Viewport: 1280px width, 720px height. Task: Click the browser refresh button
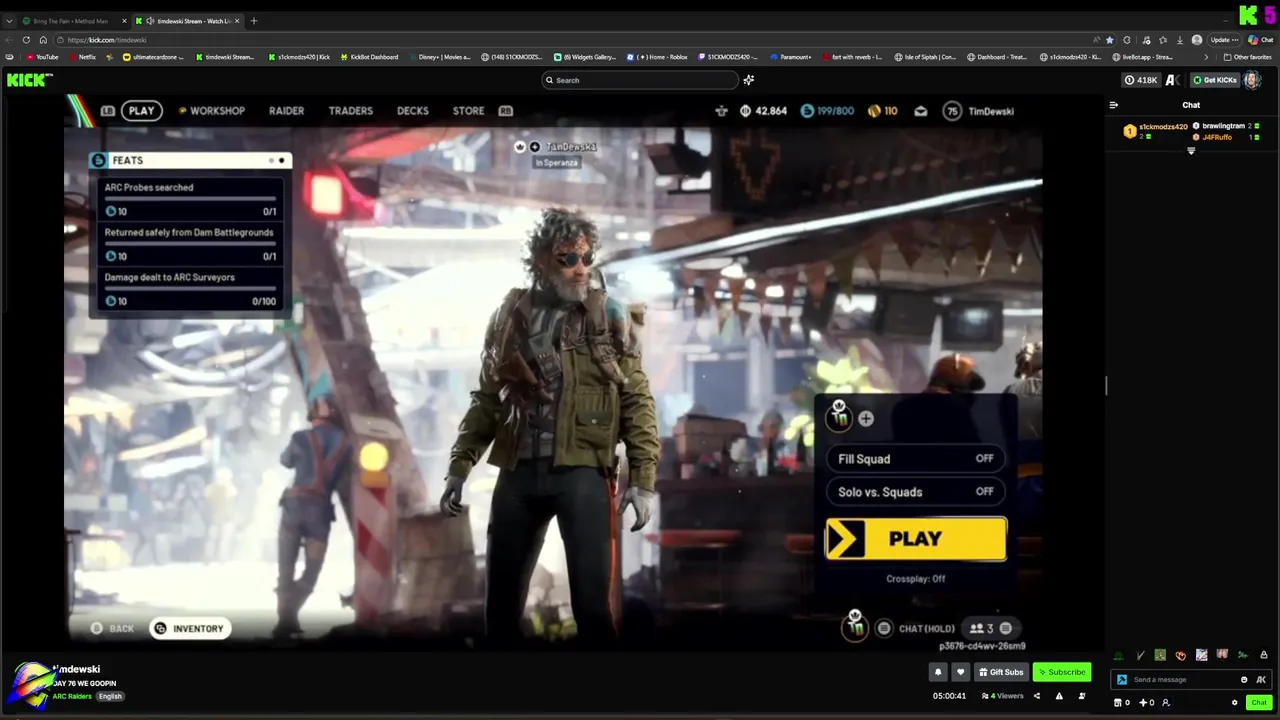click(26, 40)
